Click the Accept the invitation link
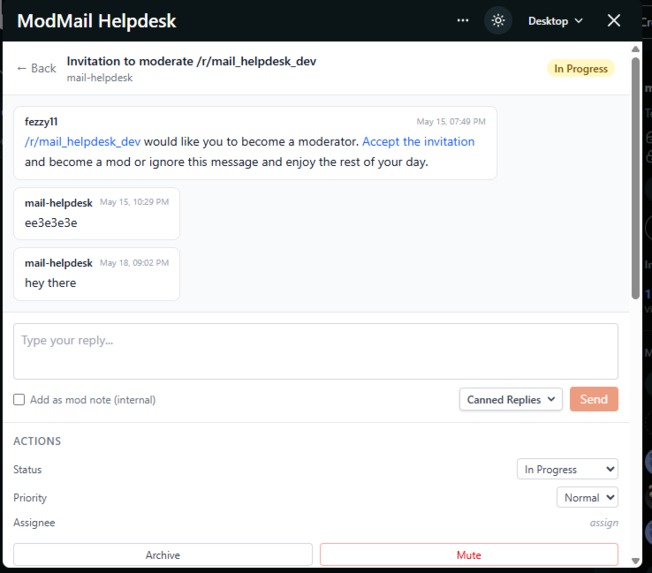 click(418, 142)
